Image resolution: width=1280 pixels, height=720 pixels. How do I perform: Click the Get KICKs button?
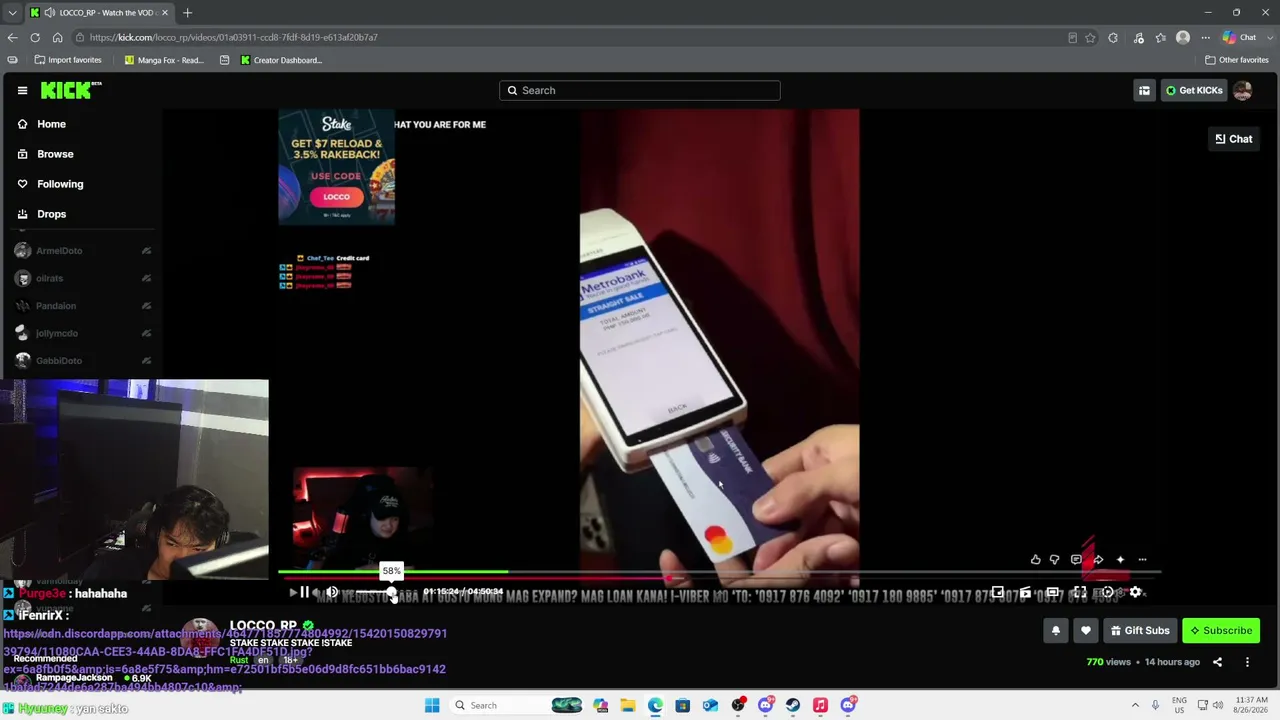click(x=1194, y=90)
